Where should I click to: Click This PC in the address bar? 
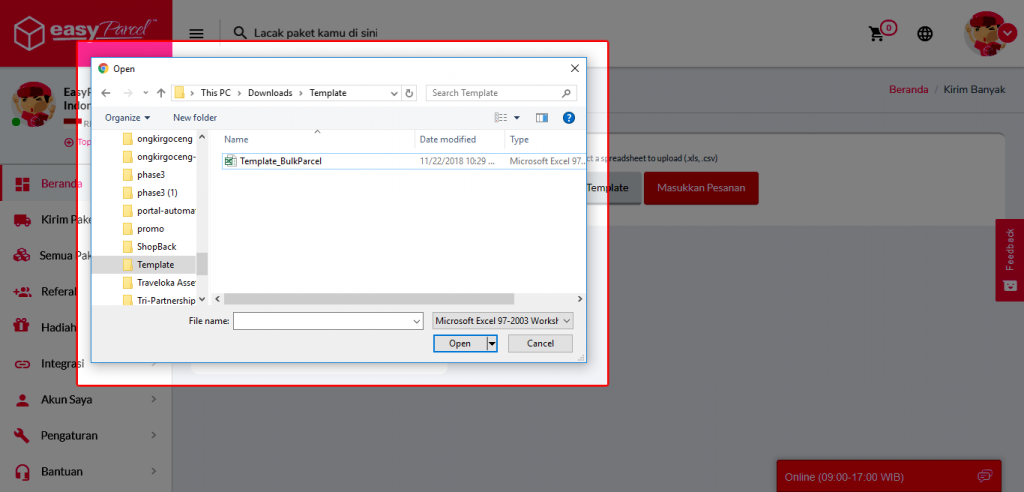(216, 93)
